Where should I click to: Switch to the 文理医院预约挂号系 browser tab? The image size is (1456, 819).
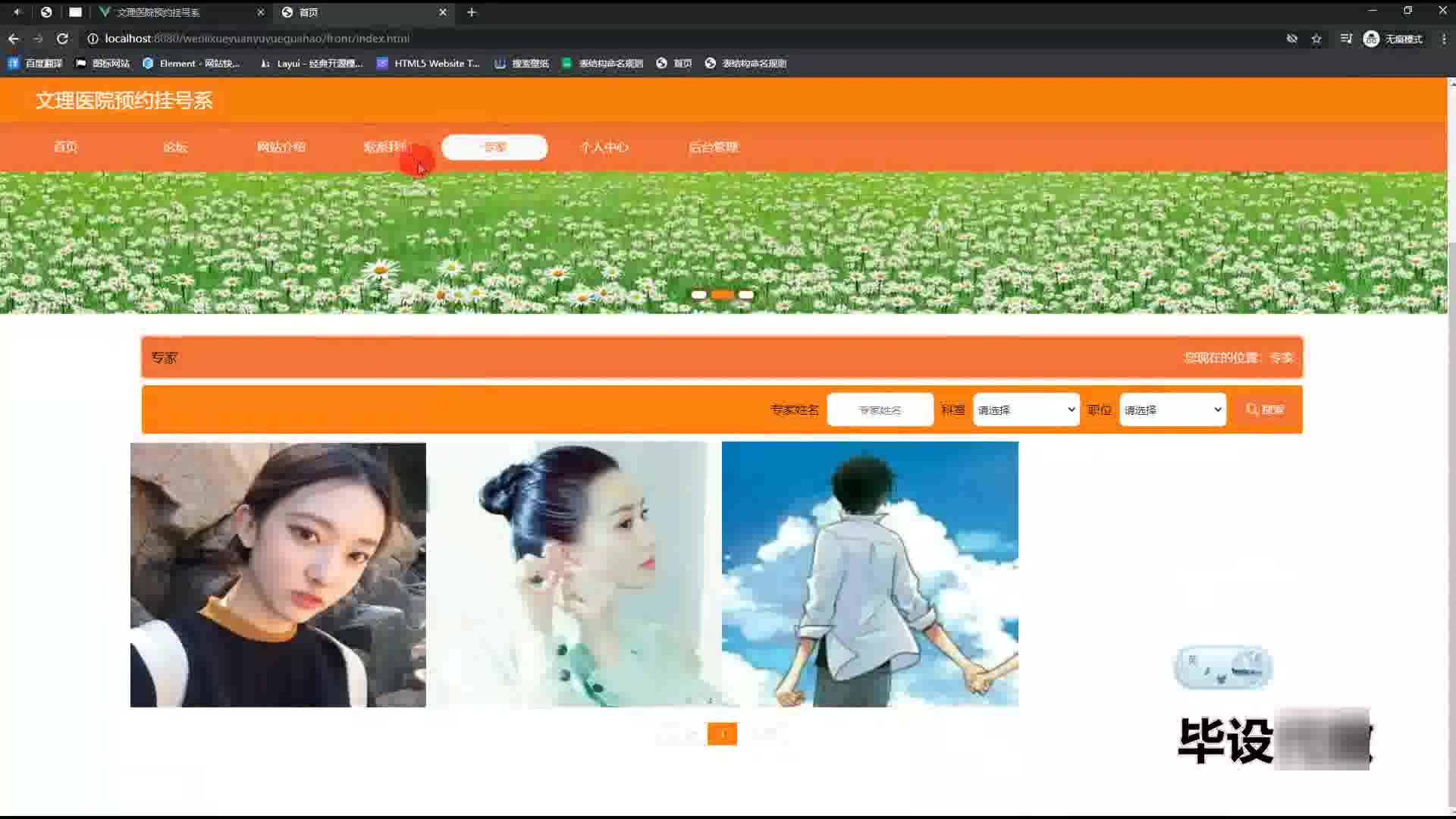point(159,12)
